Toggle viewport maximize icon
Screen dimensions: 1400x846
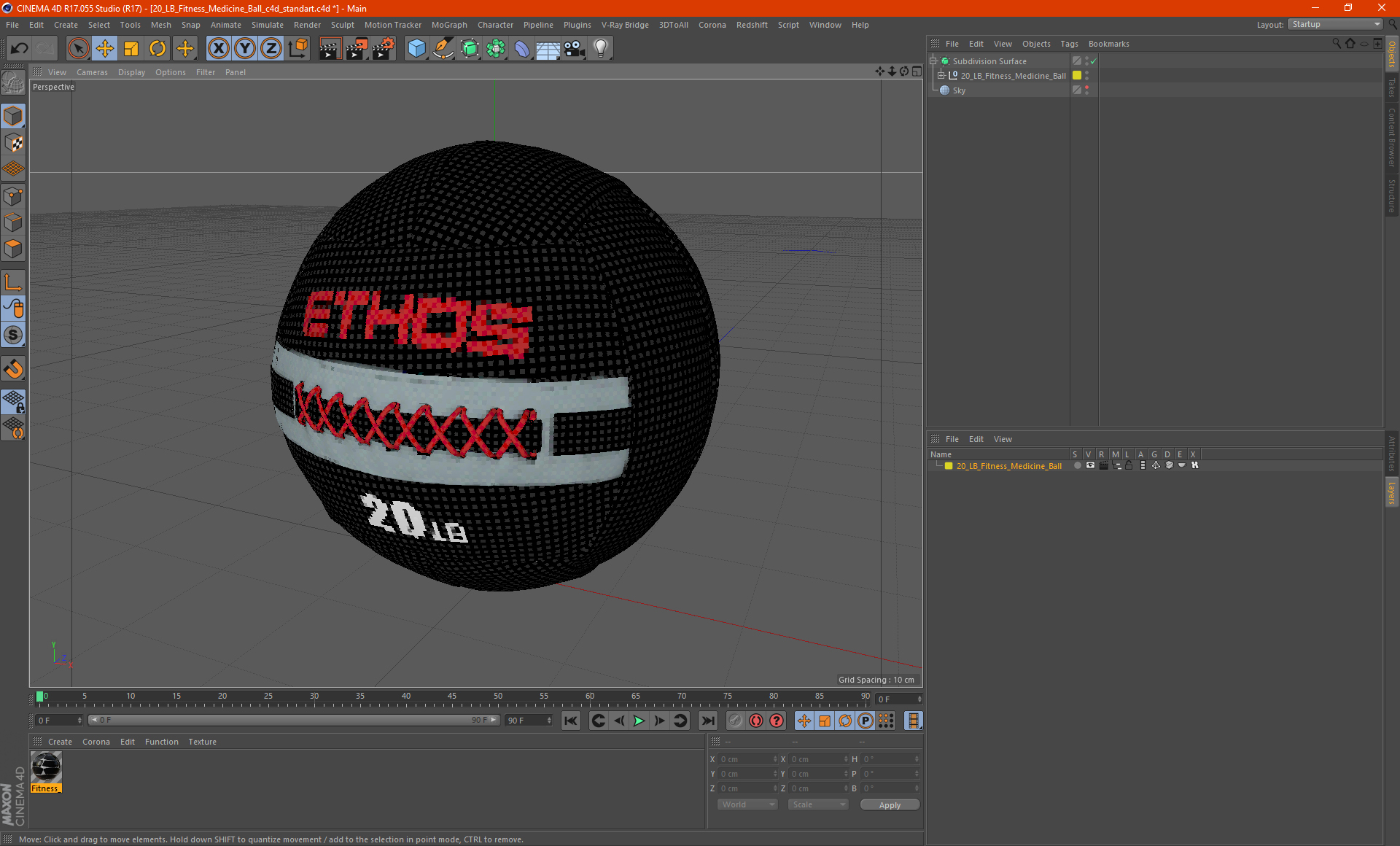click(x=917, y=71)
